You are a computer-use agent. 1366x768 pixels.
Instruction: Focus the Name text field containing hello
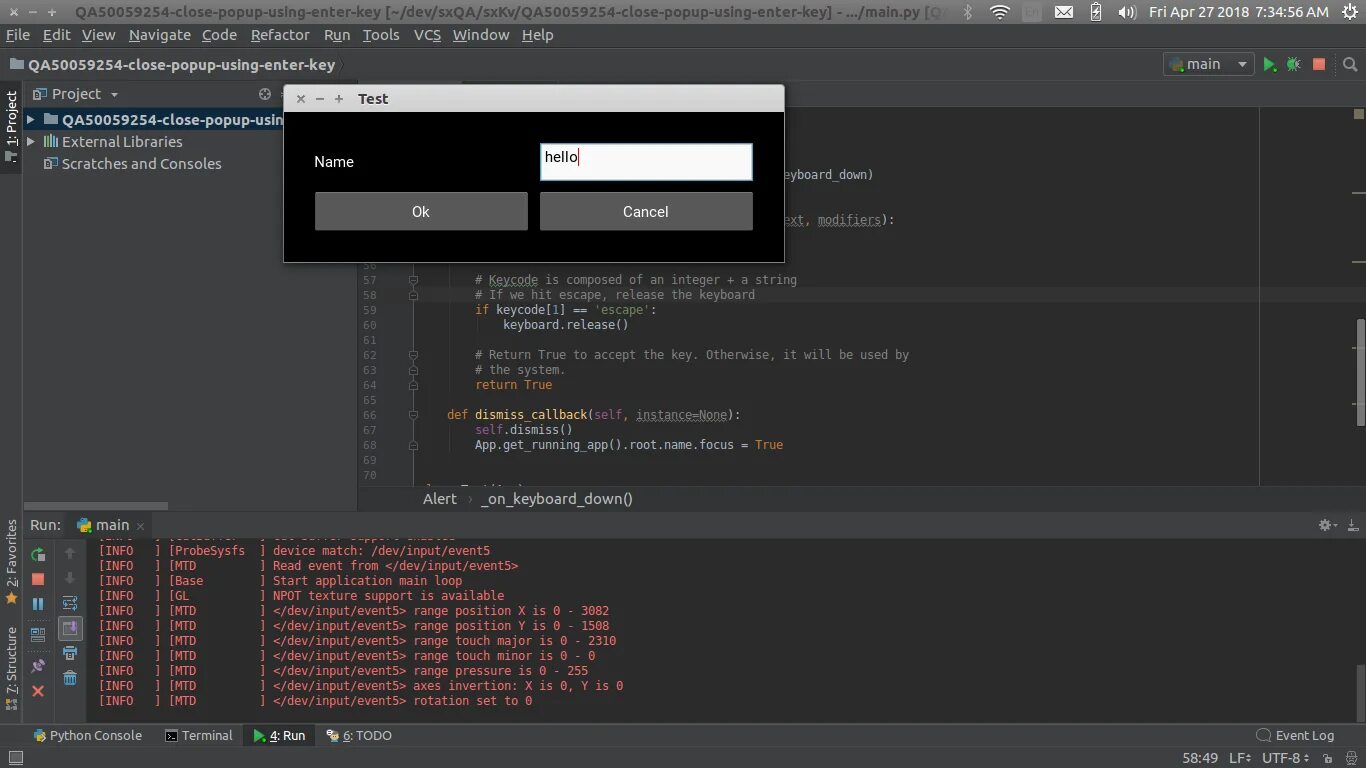coord(646,162)
